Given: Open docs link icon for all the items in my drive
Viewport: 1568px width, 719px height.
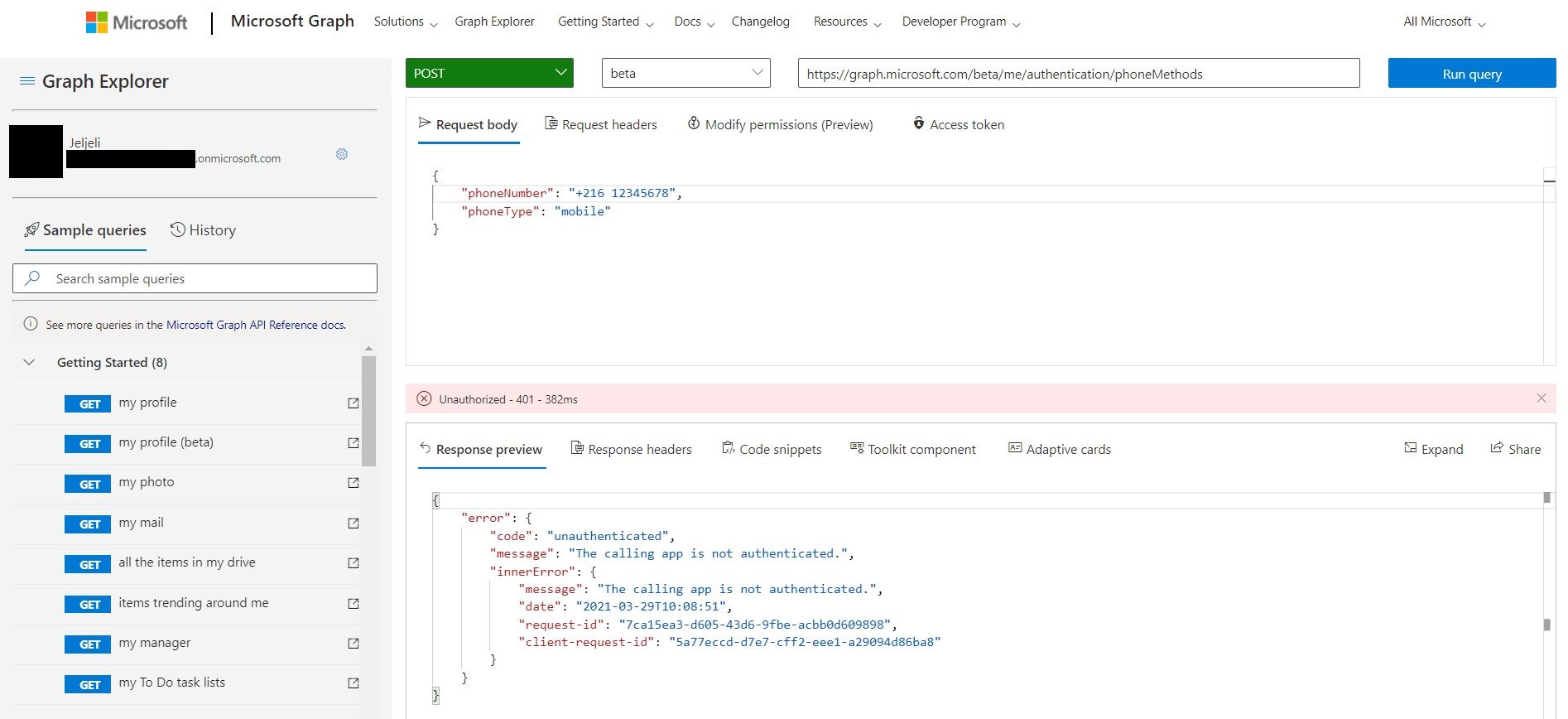Looking at the screenshot, I should [354, 562].
